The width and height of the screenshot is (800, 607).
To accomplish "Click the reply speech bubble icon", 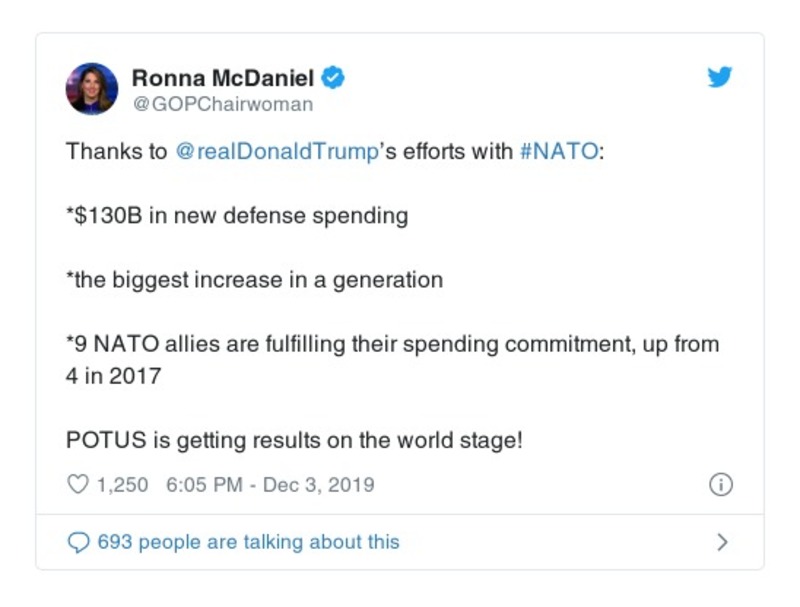I will tap(78, 542).
